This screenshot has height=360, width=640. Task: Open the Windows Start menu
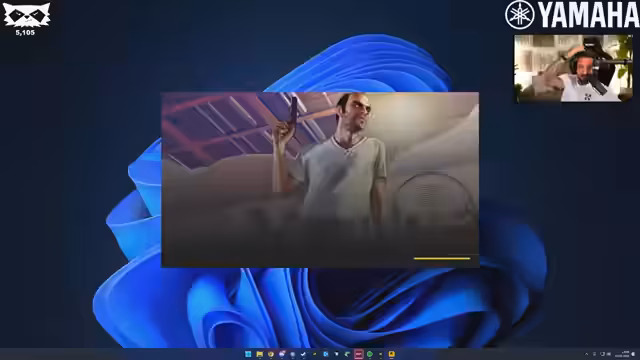(x=248, y=354)
